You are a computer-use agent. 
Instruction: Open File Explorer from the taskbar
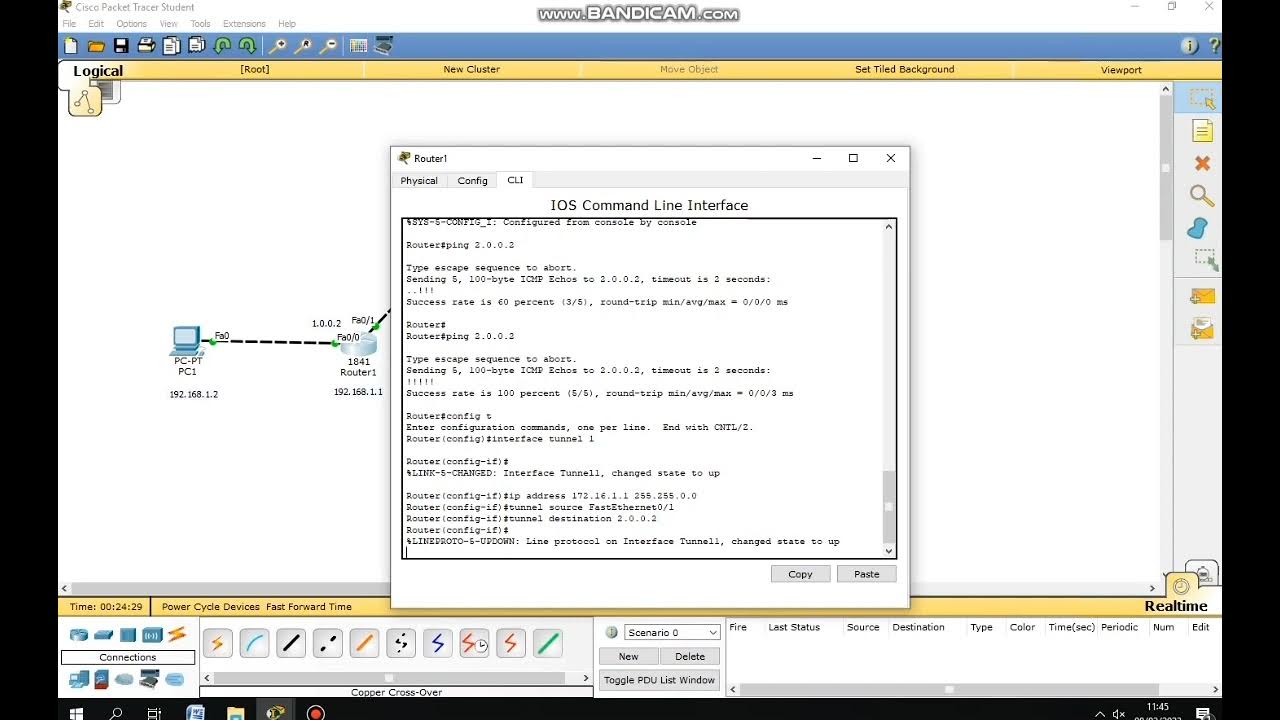(x=235, y=713)
